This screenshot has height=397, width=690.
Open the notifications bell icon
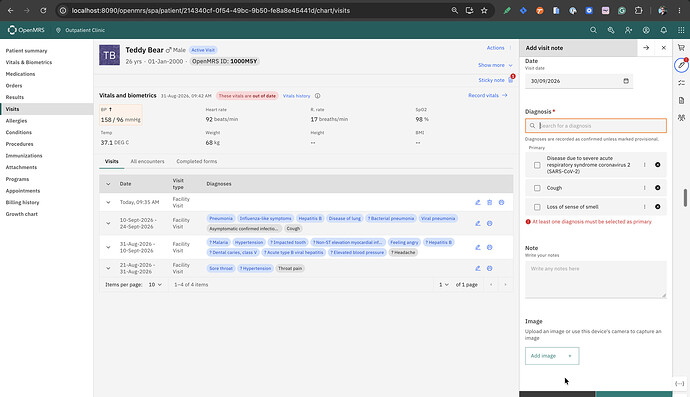point(664,30)
